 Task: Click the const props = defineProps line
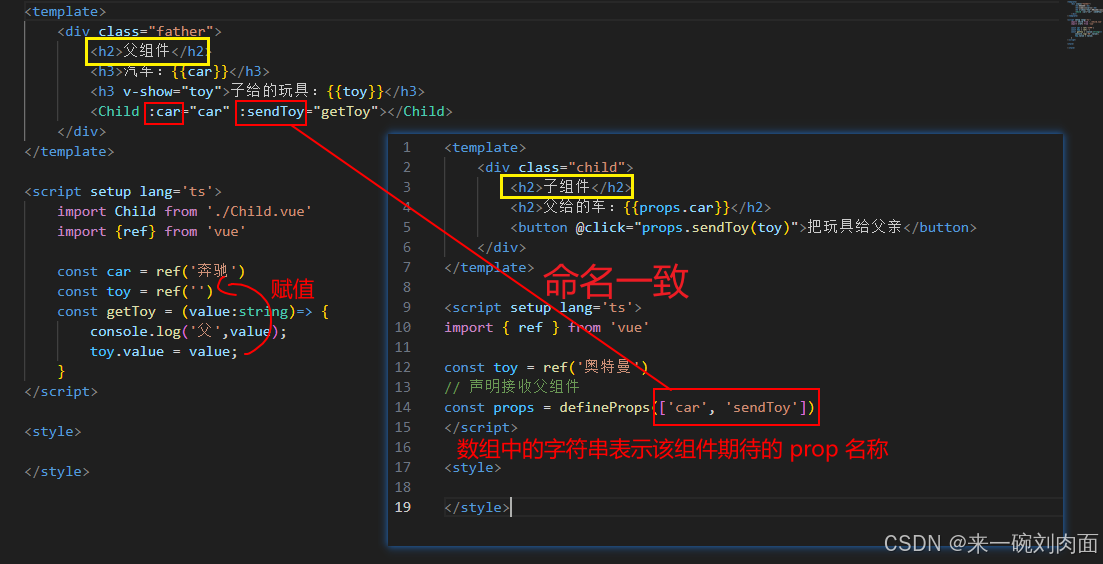pos(630,407)
